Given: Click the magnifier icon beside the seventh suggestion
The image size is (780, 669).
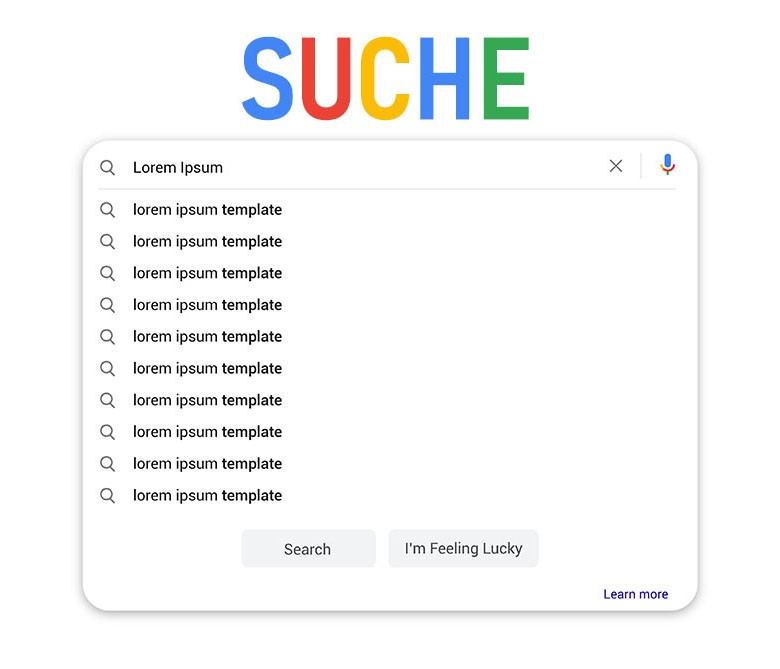Looking at the screenshot, I should 107,400.
